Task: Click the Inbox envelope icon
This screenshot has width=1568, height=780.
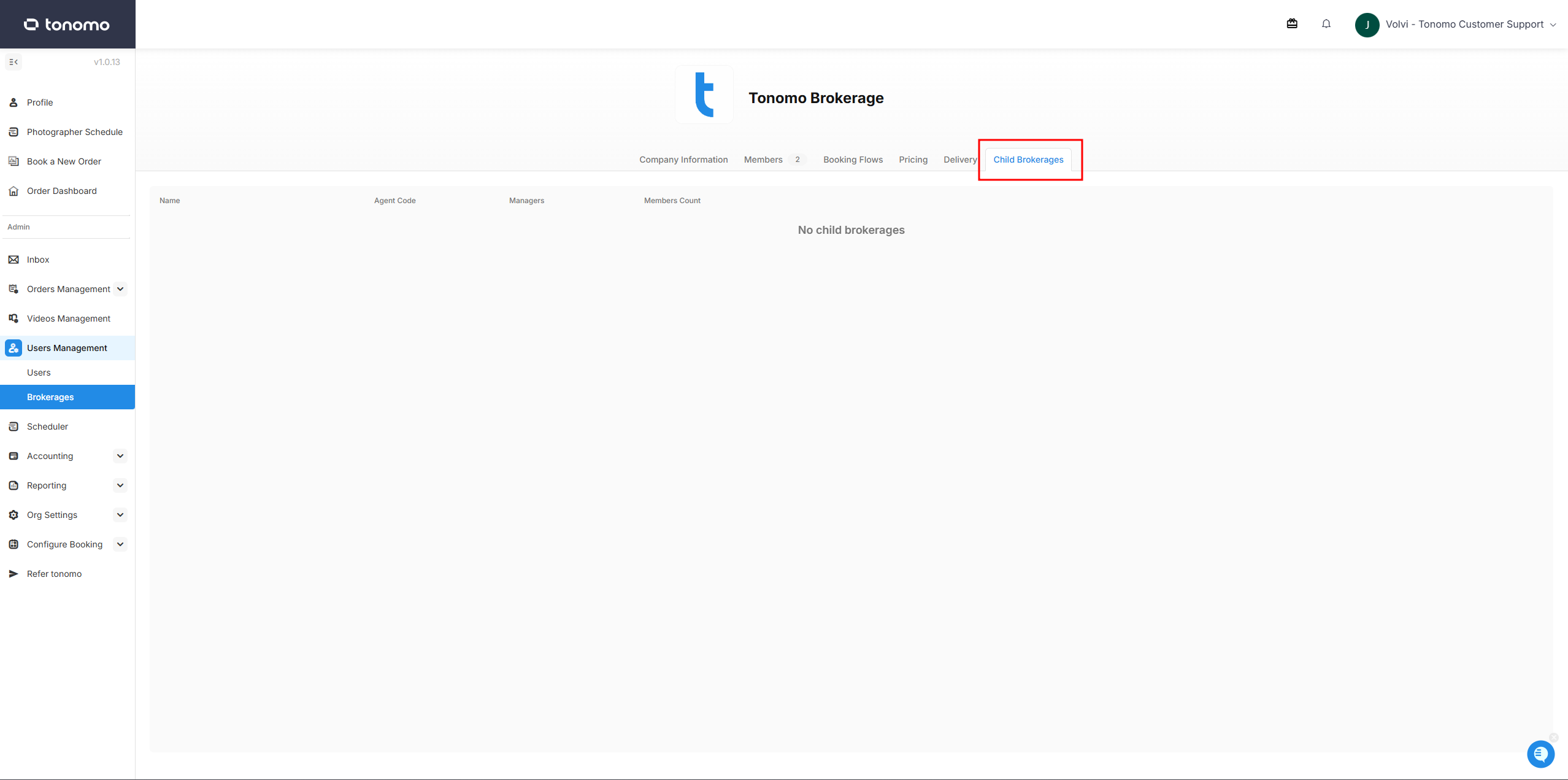Action: point(13,260)
